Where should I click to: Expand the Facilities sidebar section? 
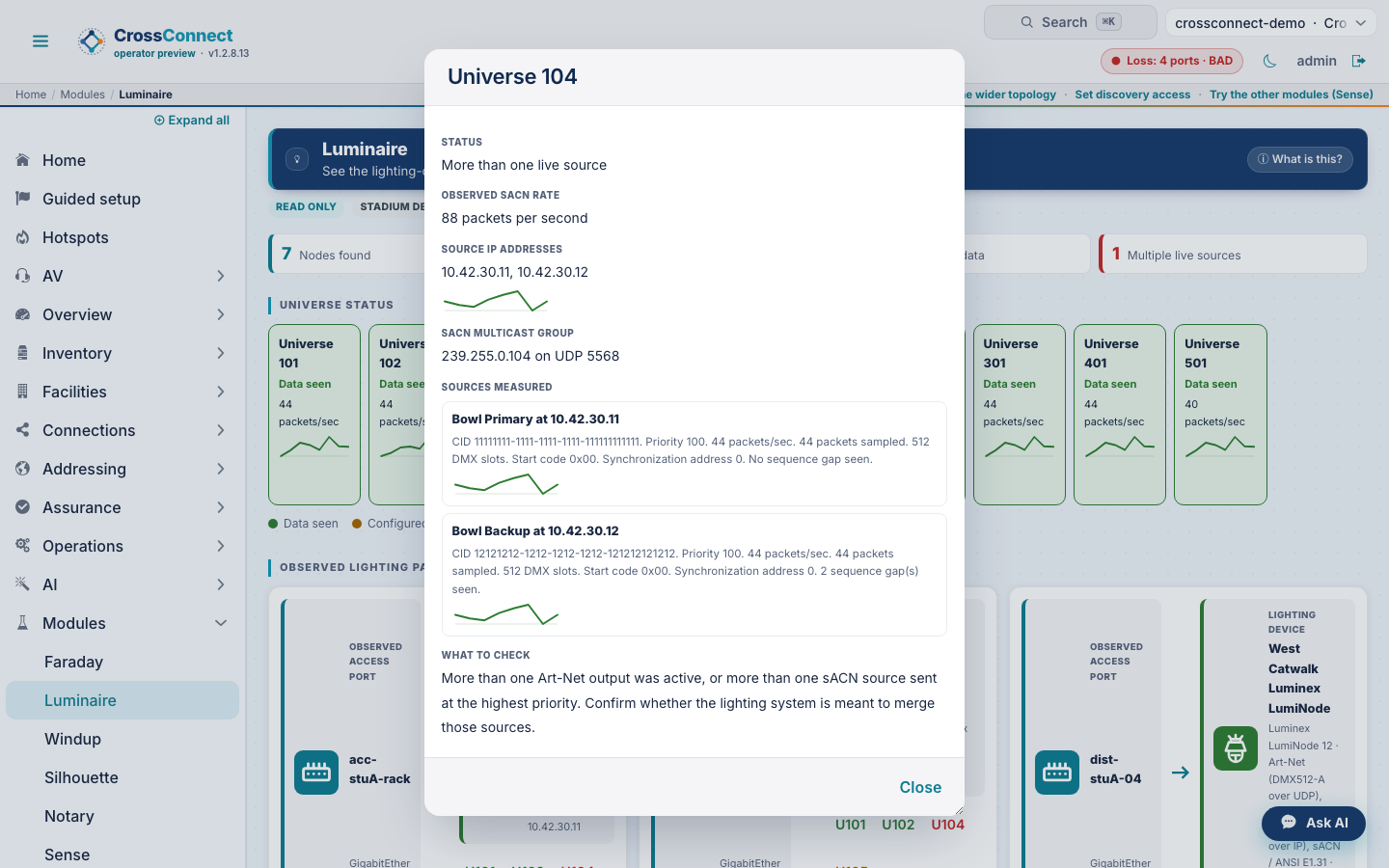tap(221, 392)
